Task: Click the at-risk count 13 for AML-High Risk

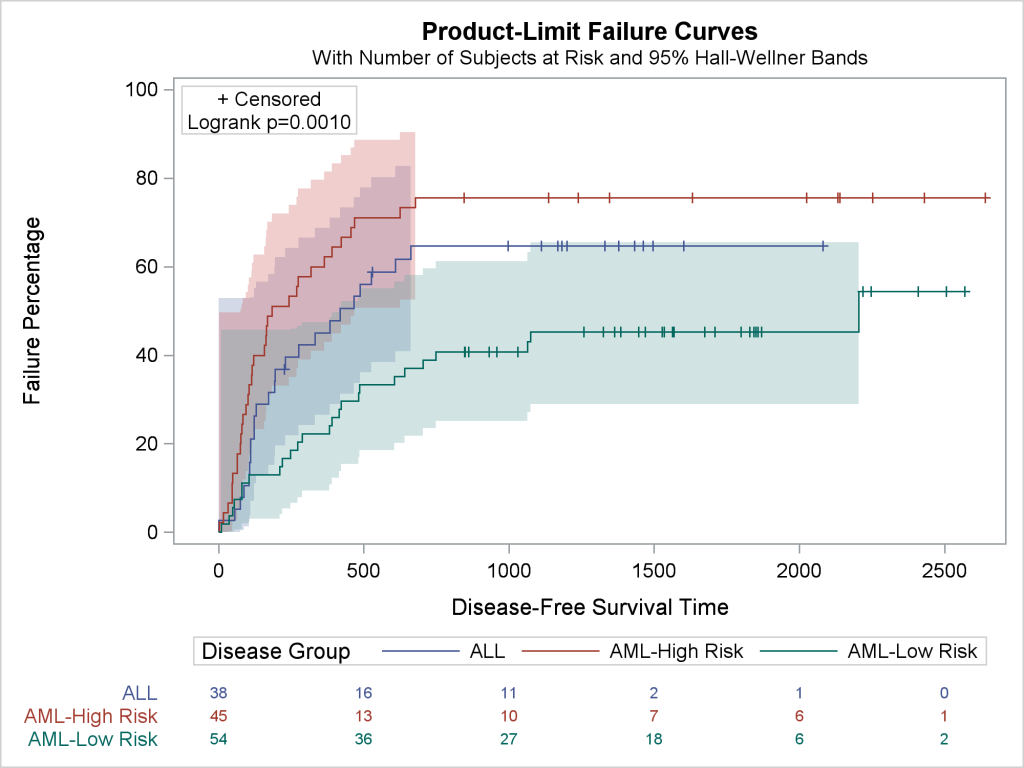Action: point(364,716)
